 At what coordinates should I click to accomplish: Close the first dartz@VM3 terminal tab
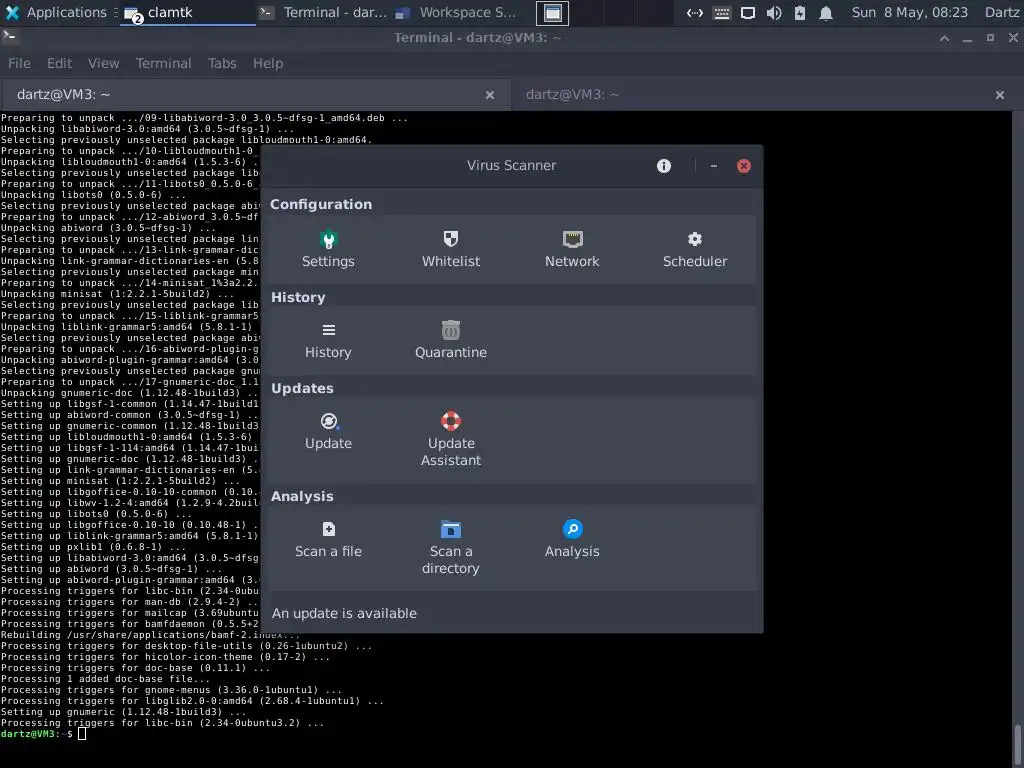coord(490,95)
